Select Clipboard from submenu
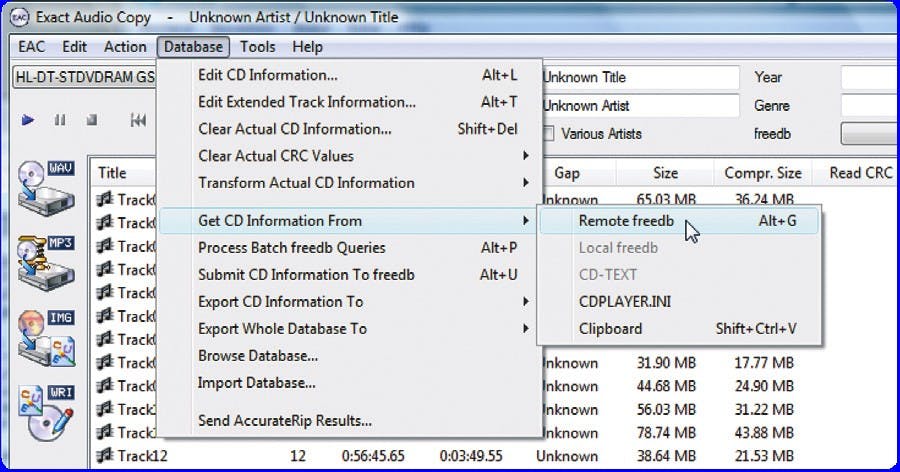 [679, 329]
